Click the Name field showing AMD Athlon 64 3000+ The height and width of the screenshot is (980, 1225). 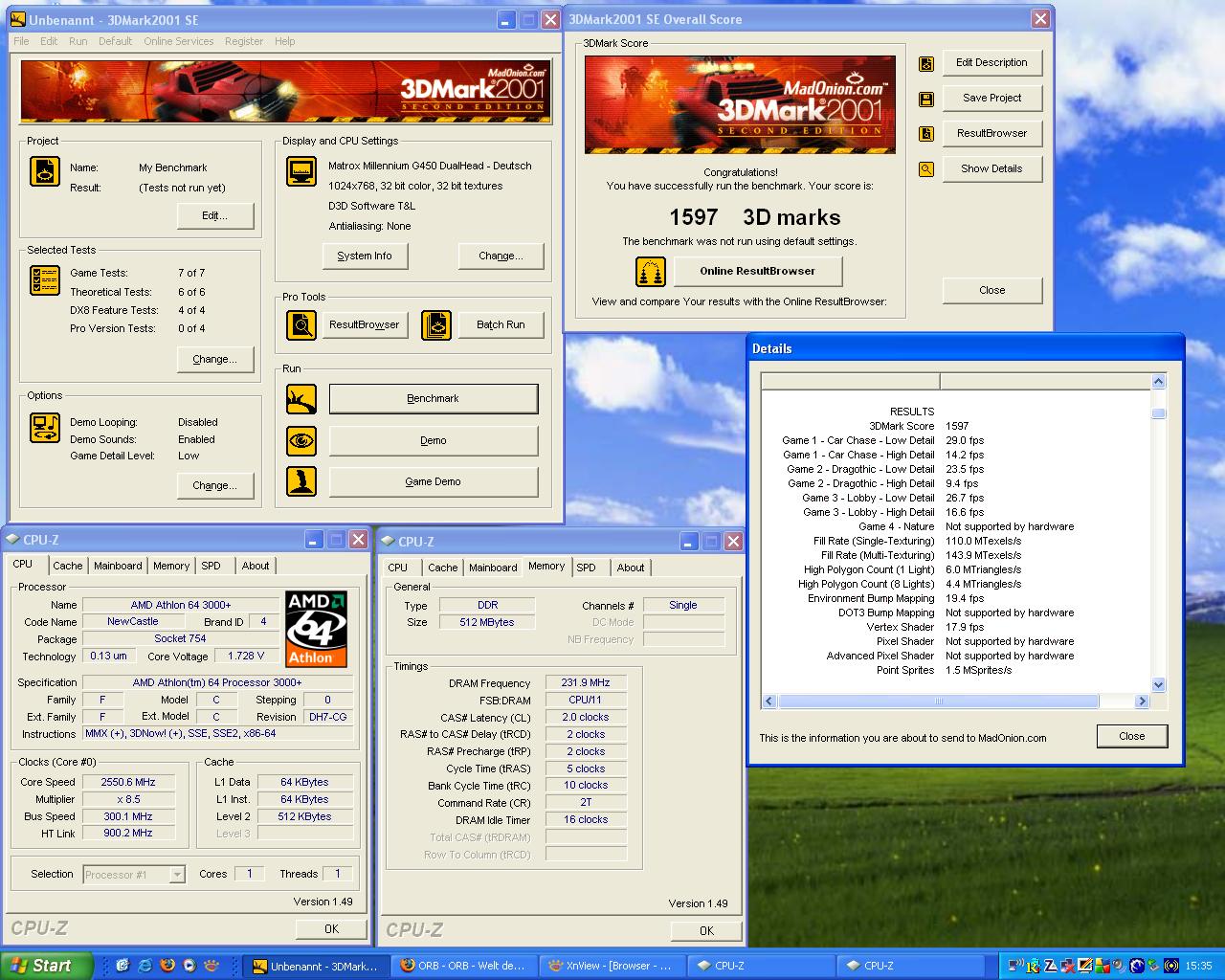coord(181,605)
